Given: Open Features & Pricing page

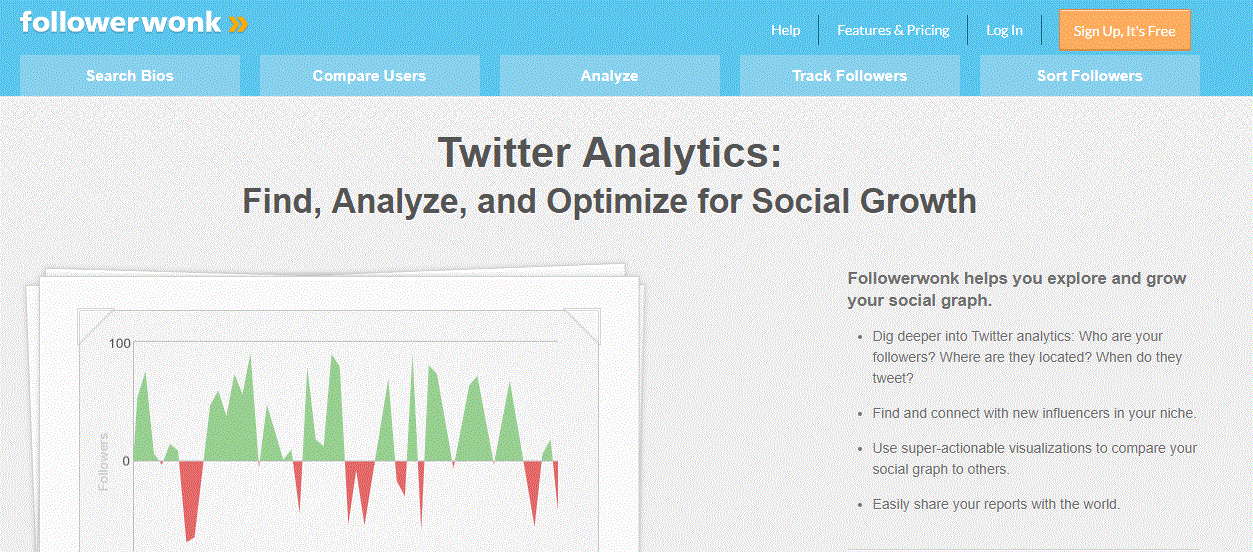Looking at the screenshot, I should [x=893, y=30].
